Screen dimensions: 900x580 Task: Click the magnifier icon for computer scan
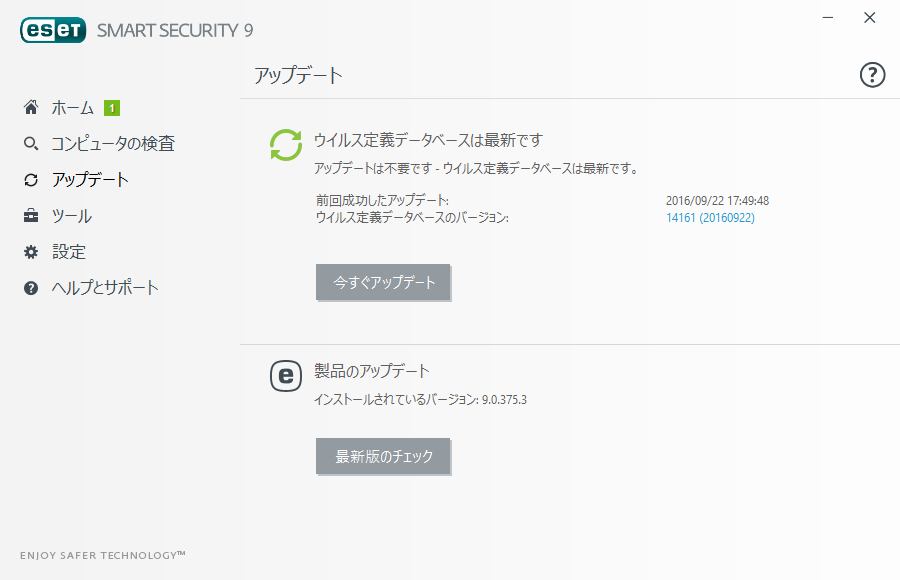click(31, 144)
